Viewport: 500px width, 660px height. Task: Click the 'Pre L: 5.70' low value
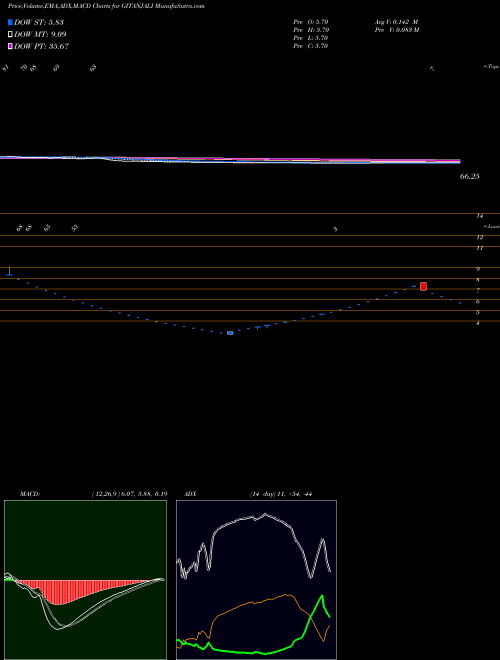(311, 38)
